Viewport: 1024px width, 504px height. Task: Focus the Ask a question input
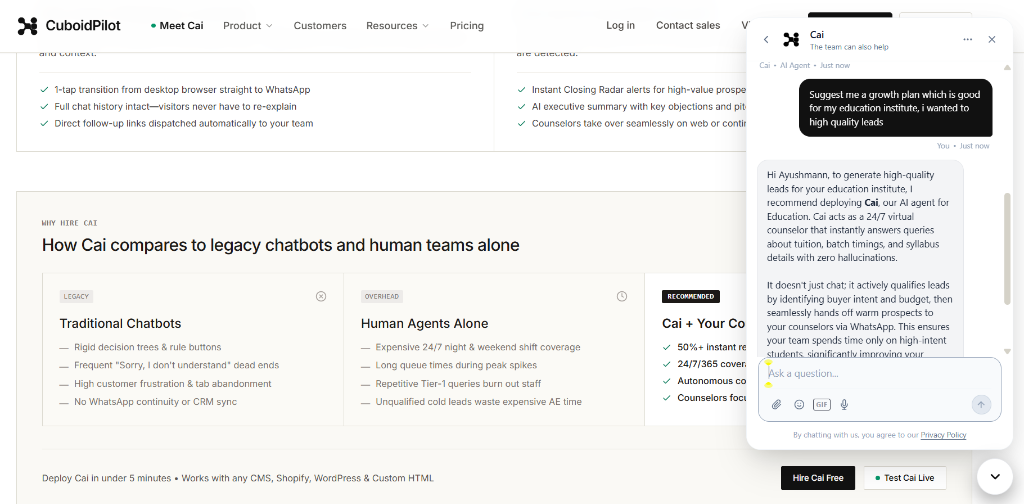pos(879,373)
